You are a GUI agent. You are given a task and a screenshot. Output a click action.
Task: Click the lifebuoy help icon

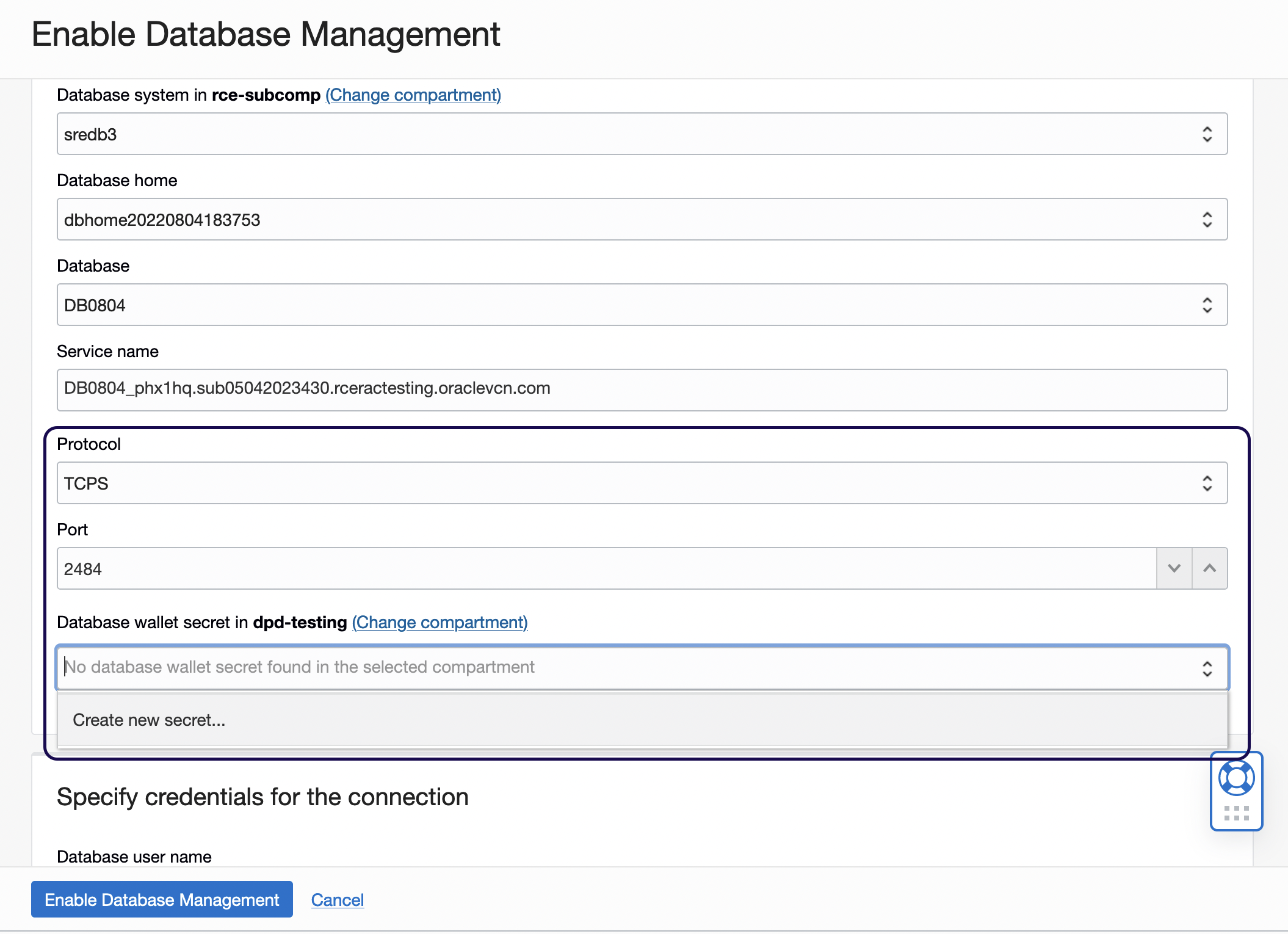1236,778
